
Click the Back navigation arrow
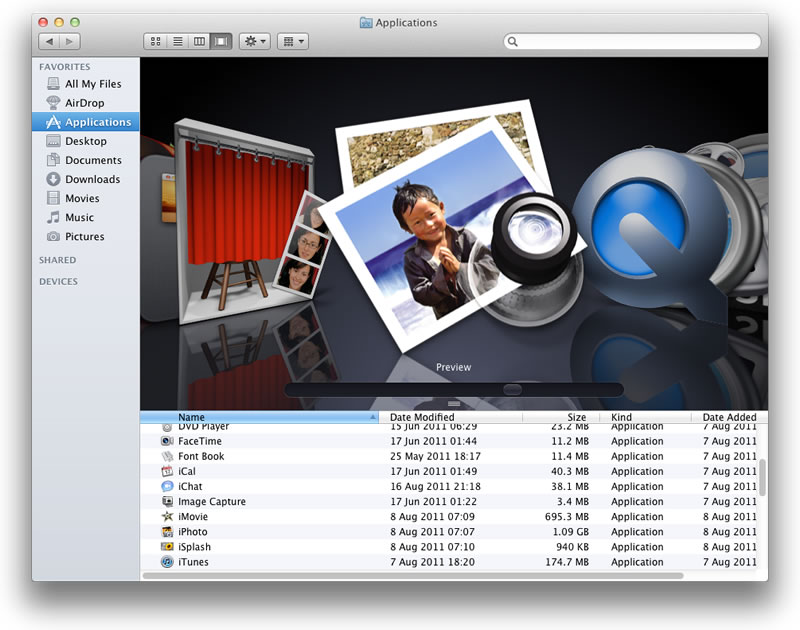pyautogui.click(x=51, y=41)
